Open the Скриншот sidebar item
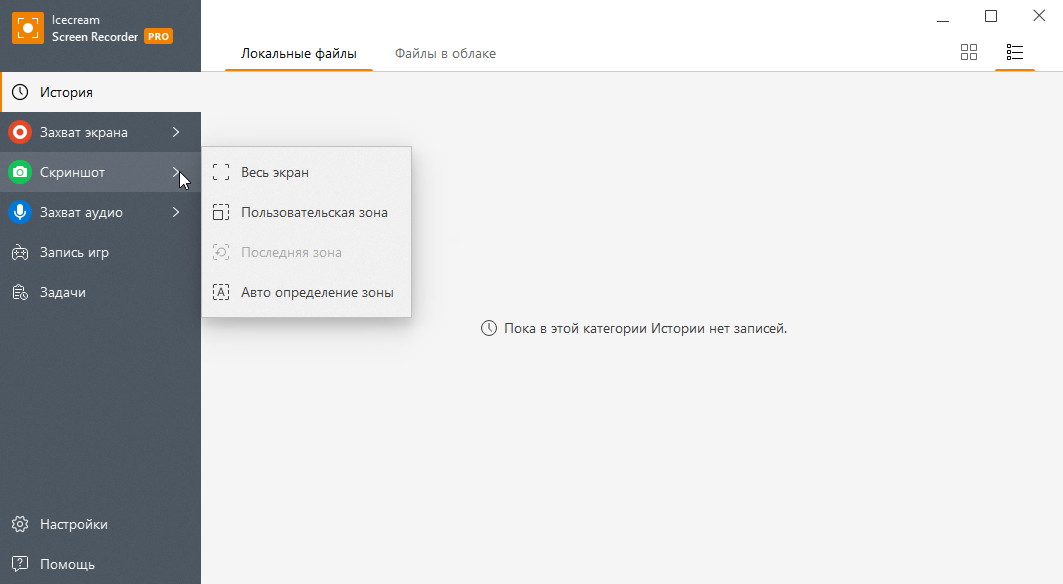Viewport: 1063px width, 584px height. [x=100, y=172]
